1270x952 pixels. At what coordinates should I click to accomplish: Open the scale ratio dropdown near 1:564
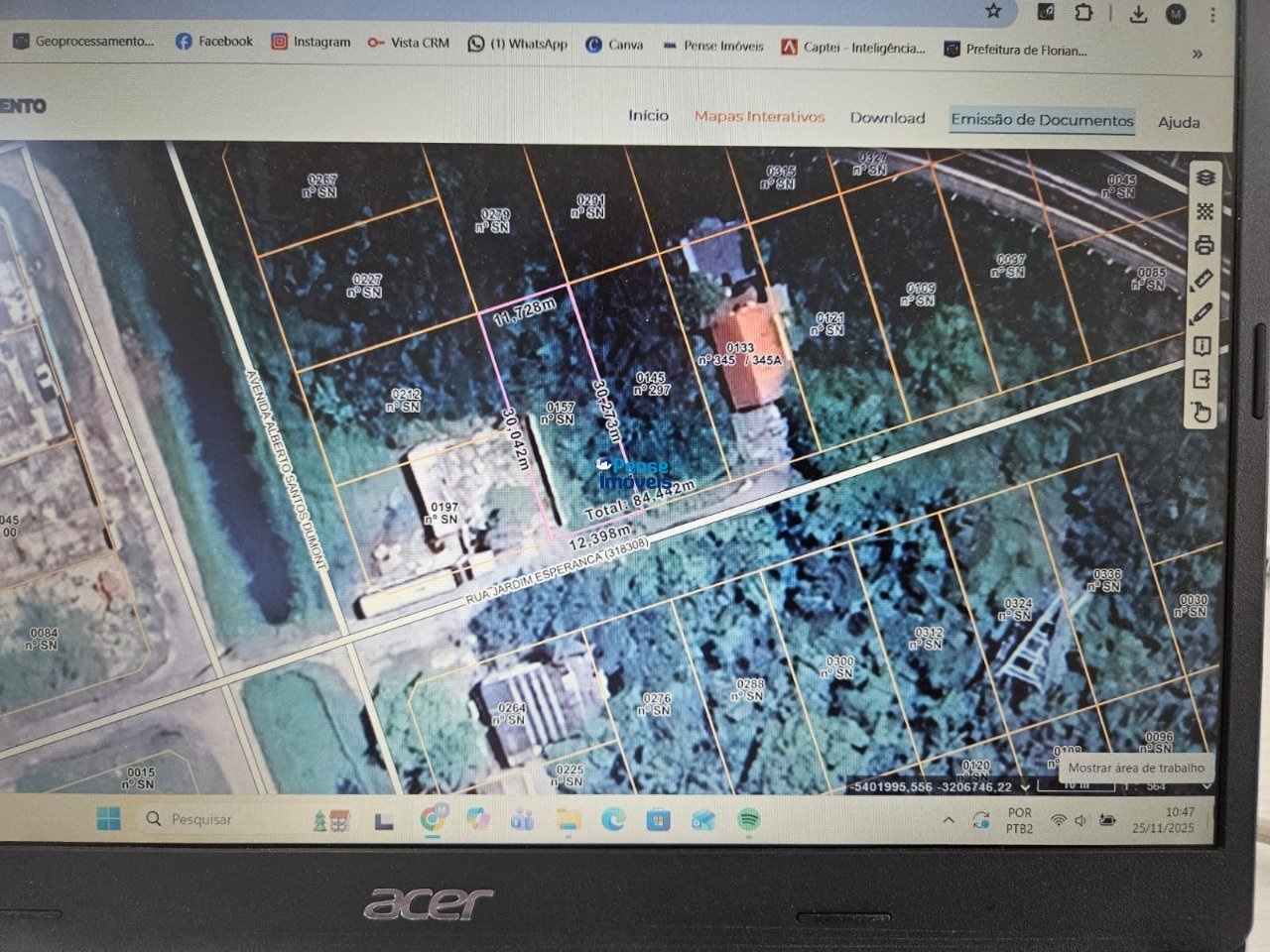1206,786
